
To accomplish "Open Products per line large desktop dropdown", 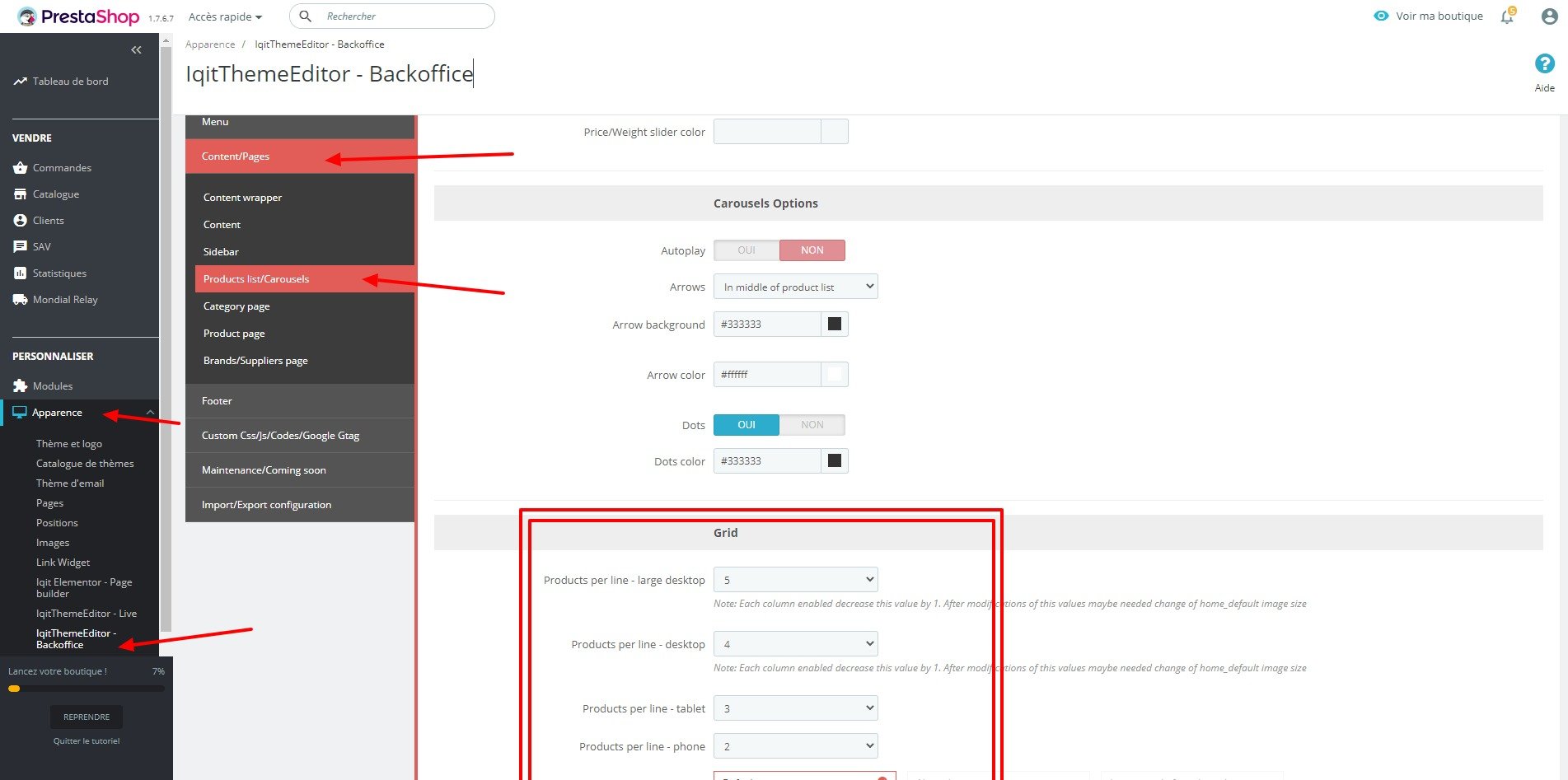I will [796, 580].
